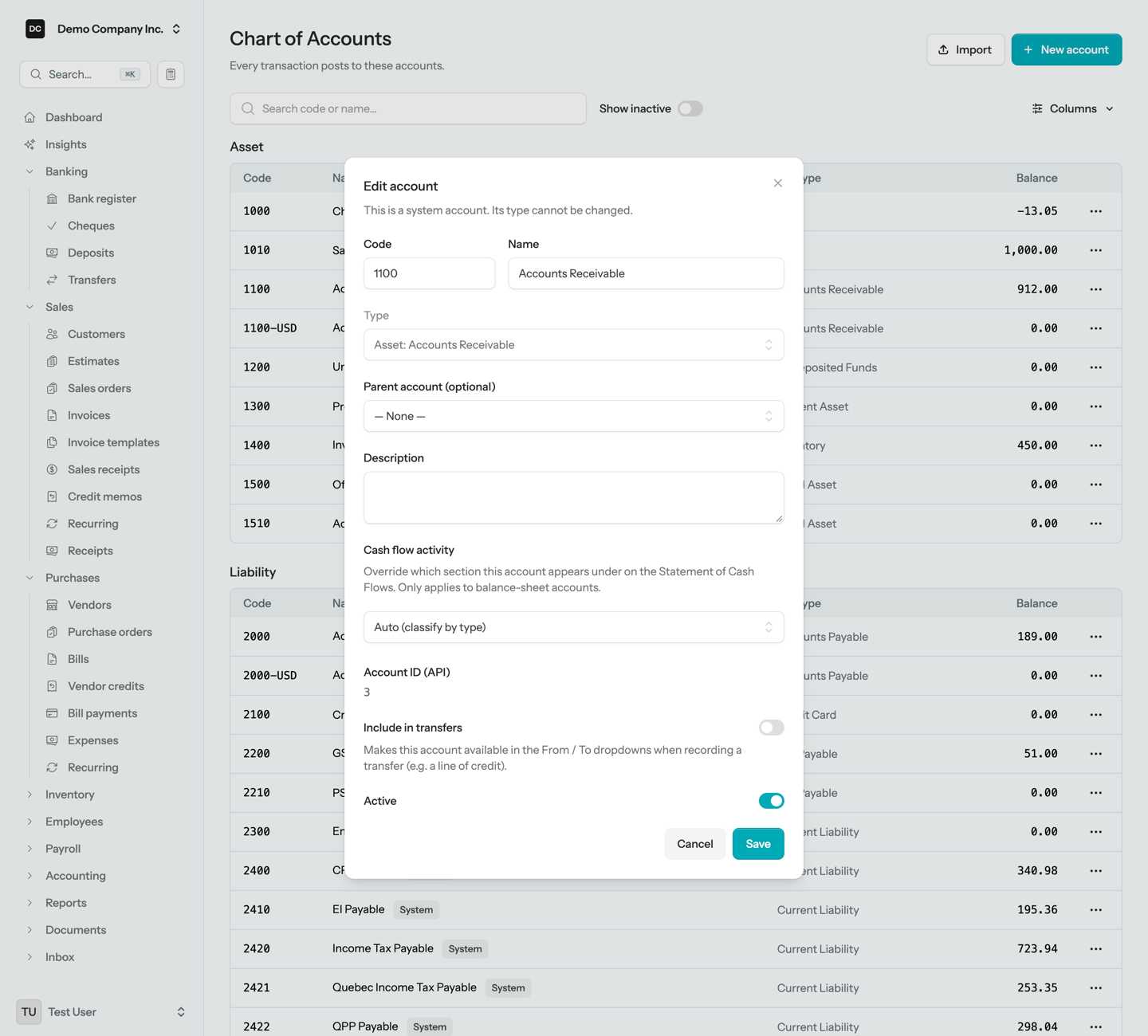
Task: Click the Transfers arrows icon
Action: coord(53,280)
